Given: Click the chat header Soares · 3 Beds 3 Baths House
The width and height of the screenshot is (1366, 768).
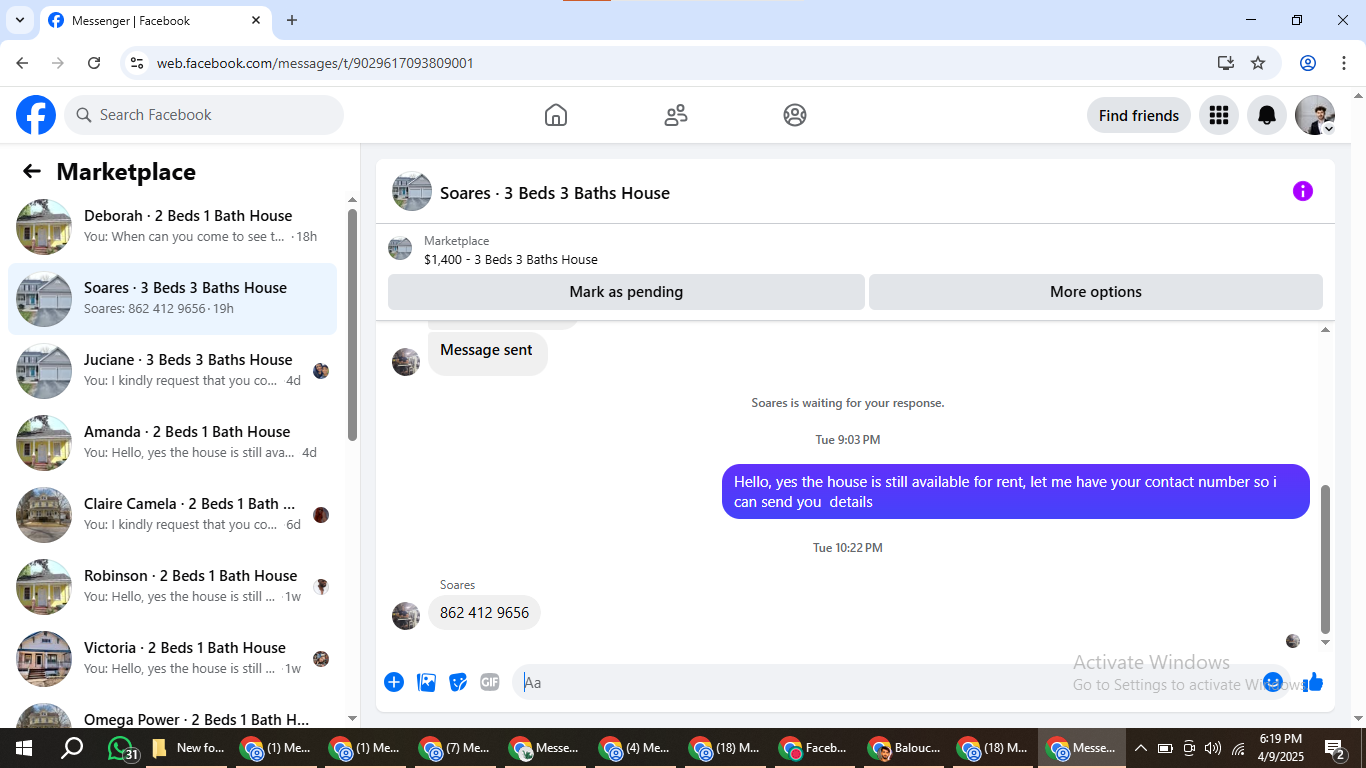Looking at the screenshot, I should click(555, 193).
